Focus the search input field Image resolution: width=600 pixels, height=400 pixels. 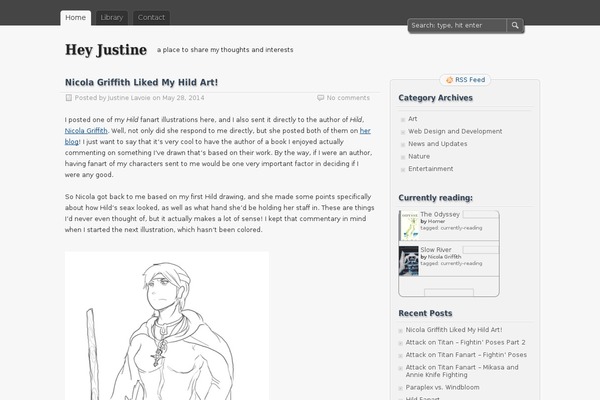(x=457, y=25)
